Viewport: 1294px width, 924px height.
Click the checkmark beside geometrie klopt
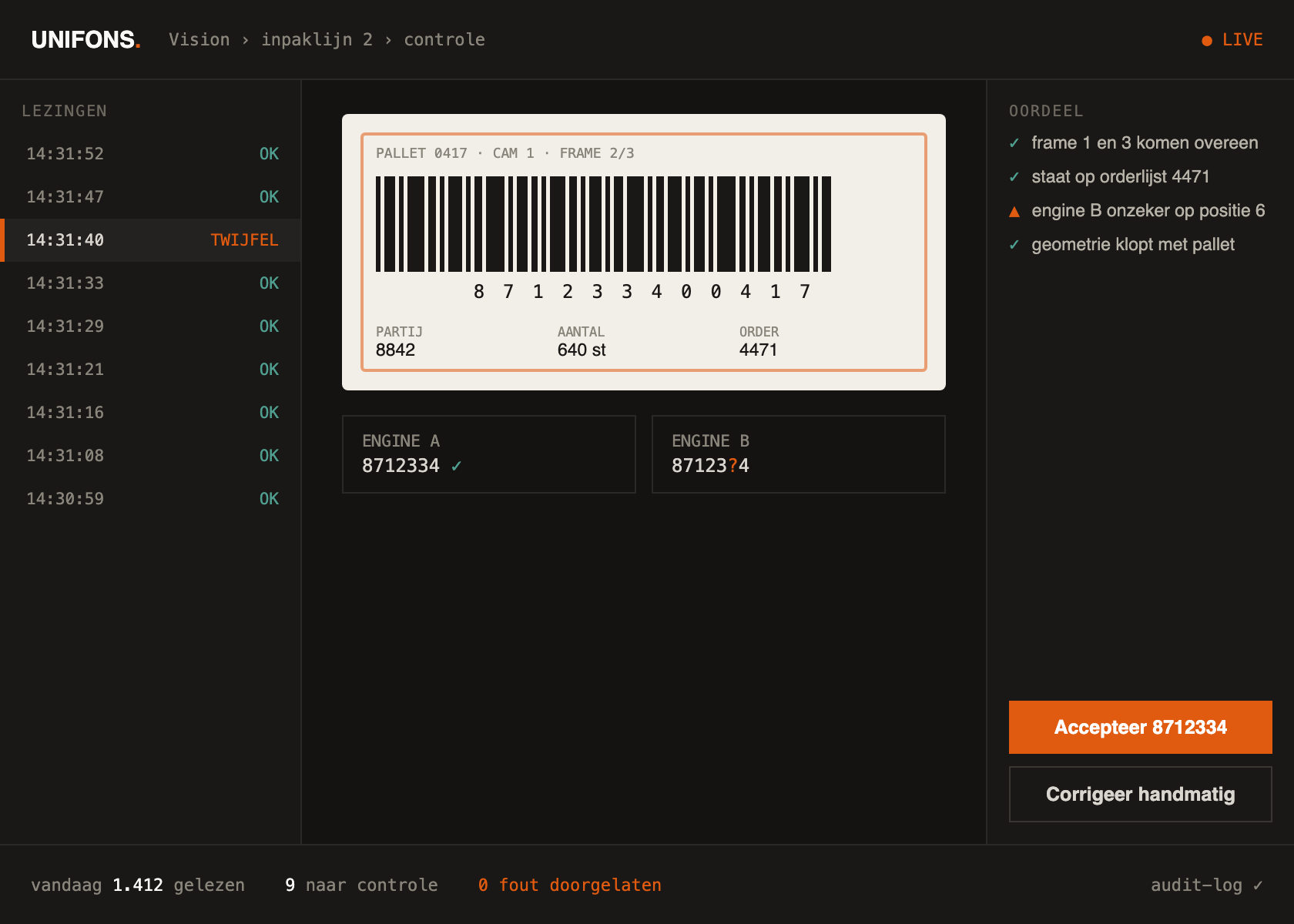click(x=1014, y=245)
